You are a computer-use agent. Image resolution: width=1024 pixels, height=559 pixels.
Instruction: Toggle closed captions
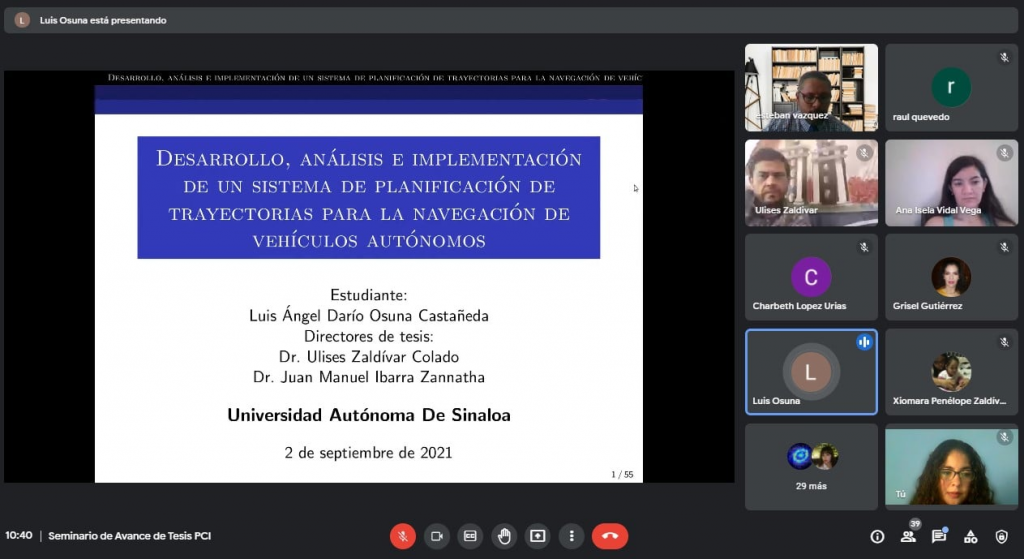[470, 536]
